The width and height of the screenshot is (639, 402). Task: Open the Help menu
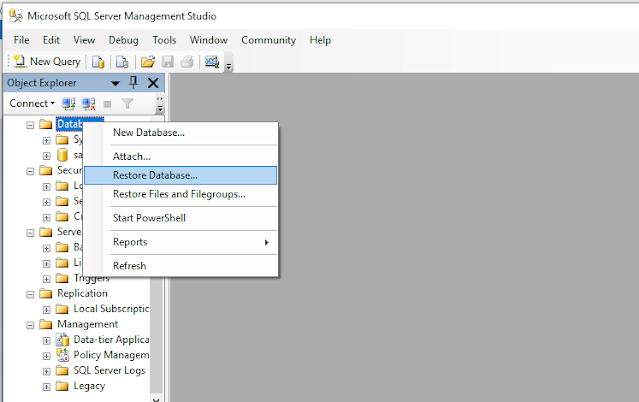click(320, 40)
